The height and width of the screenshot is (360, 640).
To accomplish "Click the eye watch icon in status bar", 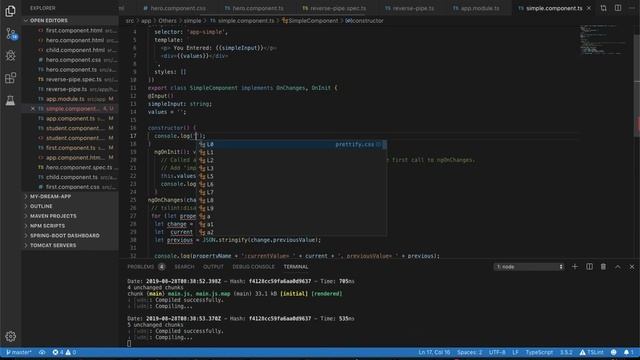I will pos(42,352).
